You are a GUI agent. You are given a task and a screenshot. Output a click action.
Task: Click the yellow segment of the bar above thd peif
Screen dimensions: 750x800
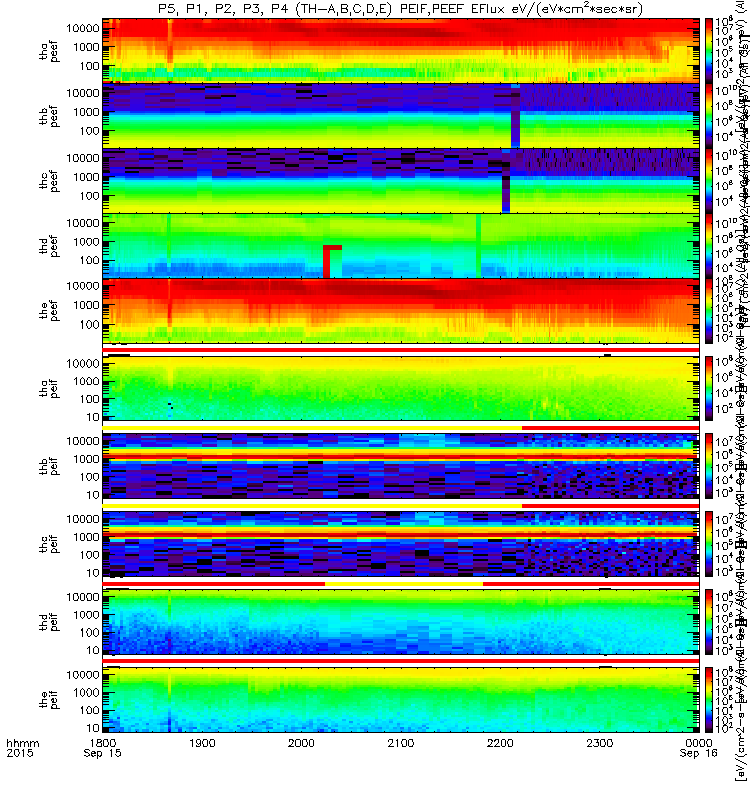(x=404, y=583)
